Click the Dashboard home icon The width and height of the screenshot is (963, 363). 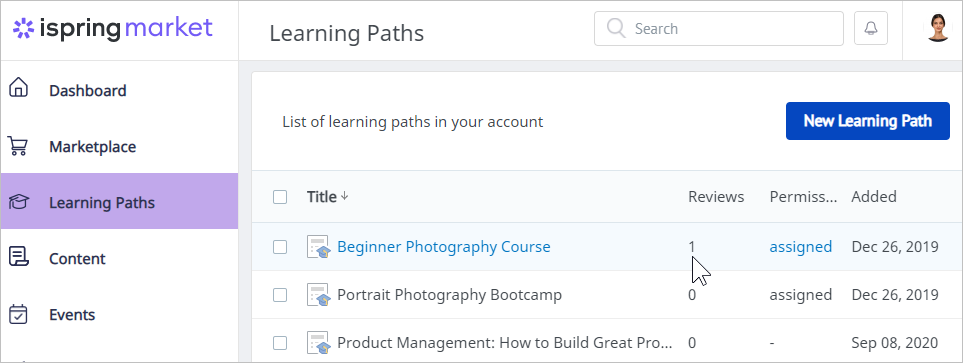click(x=18, y=87)
